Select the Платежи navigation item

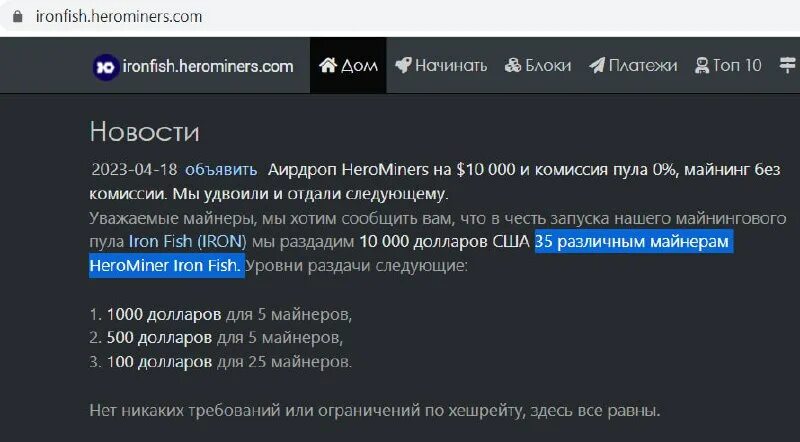(x=633, y=65)
